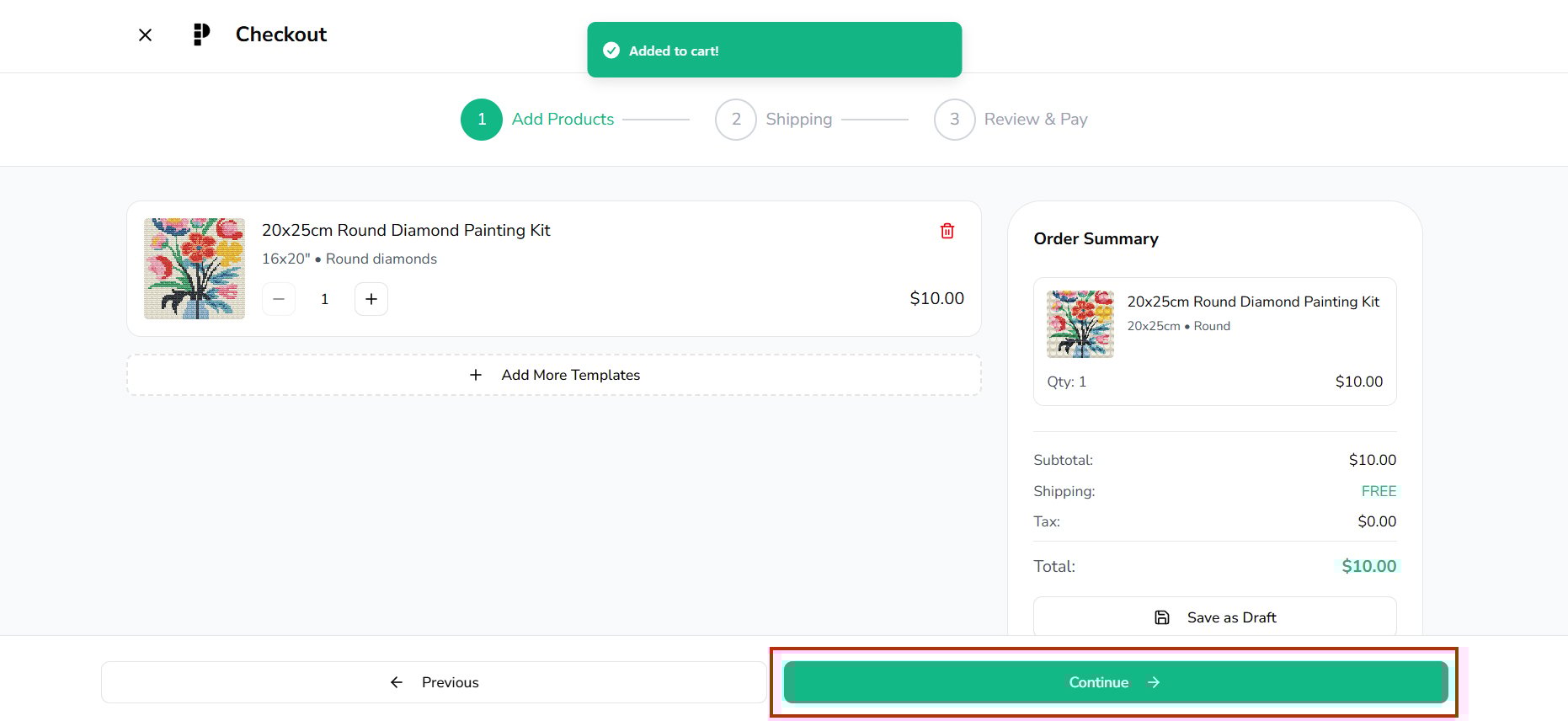This screenshot has height=721, width=1568.
Task: Click the Added to cart notification
Action: [x=774, y=50]
